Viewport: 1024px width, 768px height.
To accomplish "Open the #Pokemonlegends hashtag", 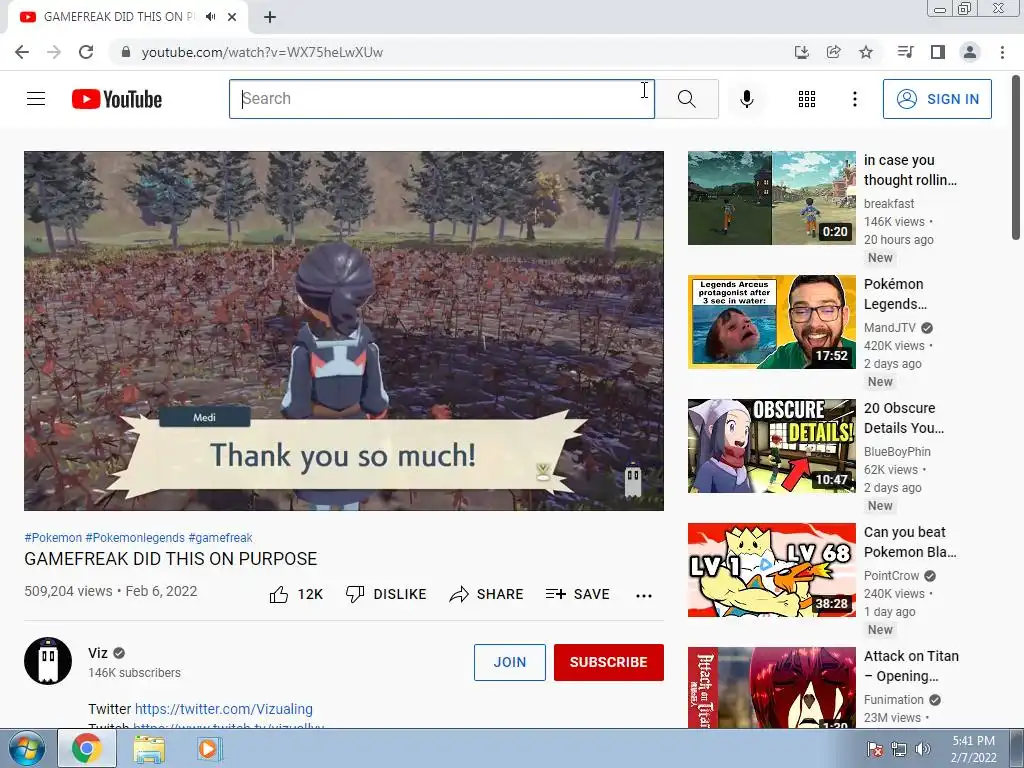I will pos(135,537).
